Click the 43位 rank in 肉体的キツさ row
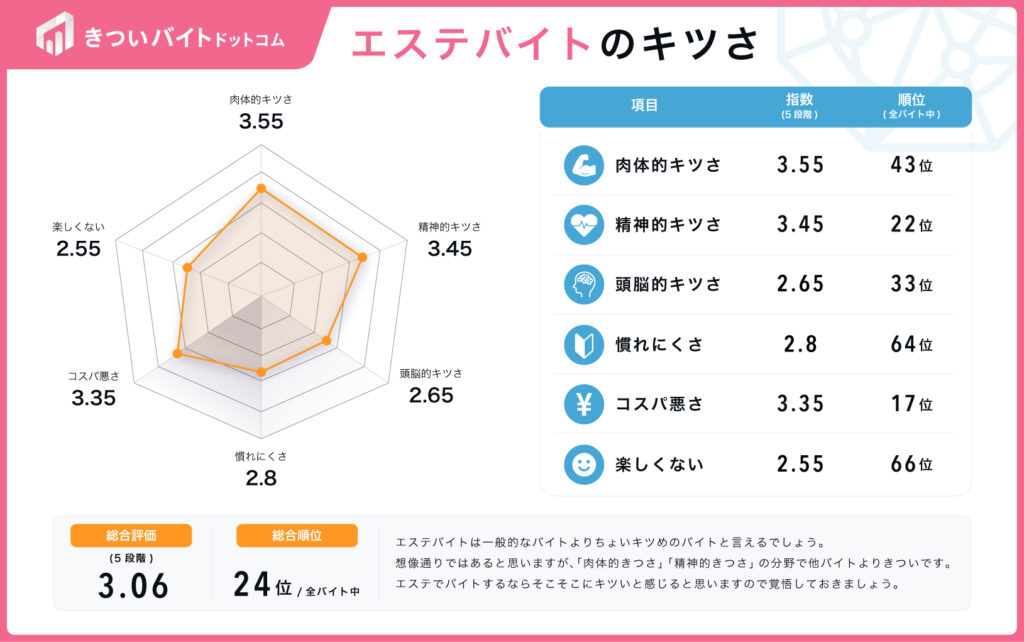1024x642 pixels. pyautogui.click(x=911, y=165)
